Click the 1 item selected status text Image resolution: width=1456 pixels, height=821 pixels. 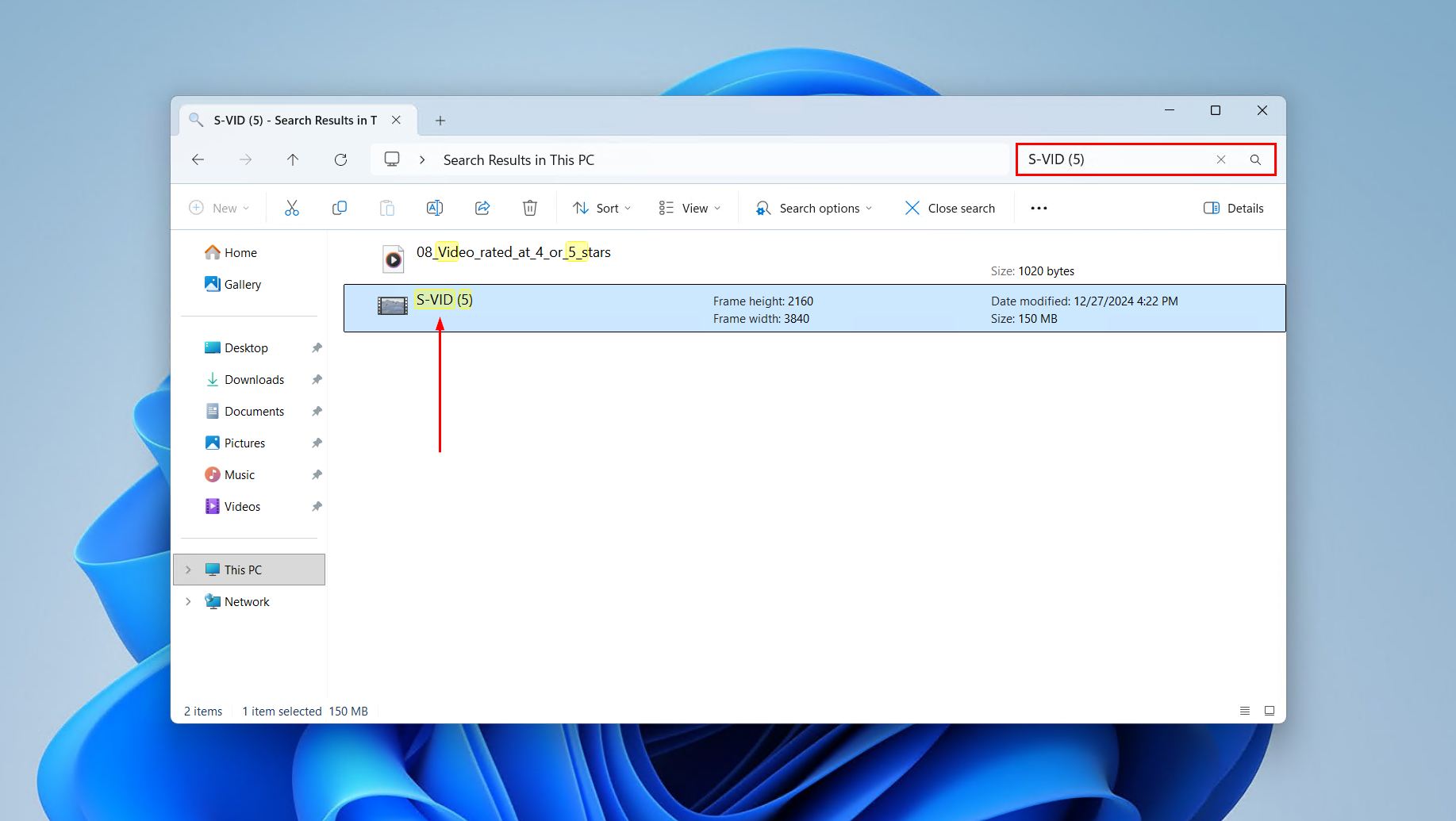(282, 711)
